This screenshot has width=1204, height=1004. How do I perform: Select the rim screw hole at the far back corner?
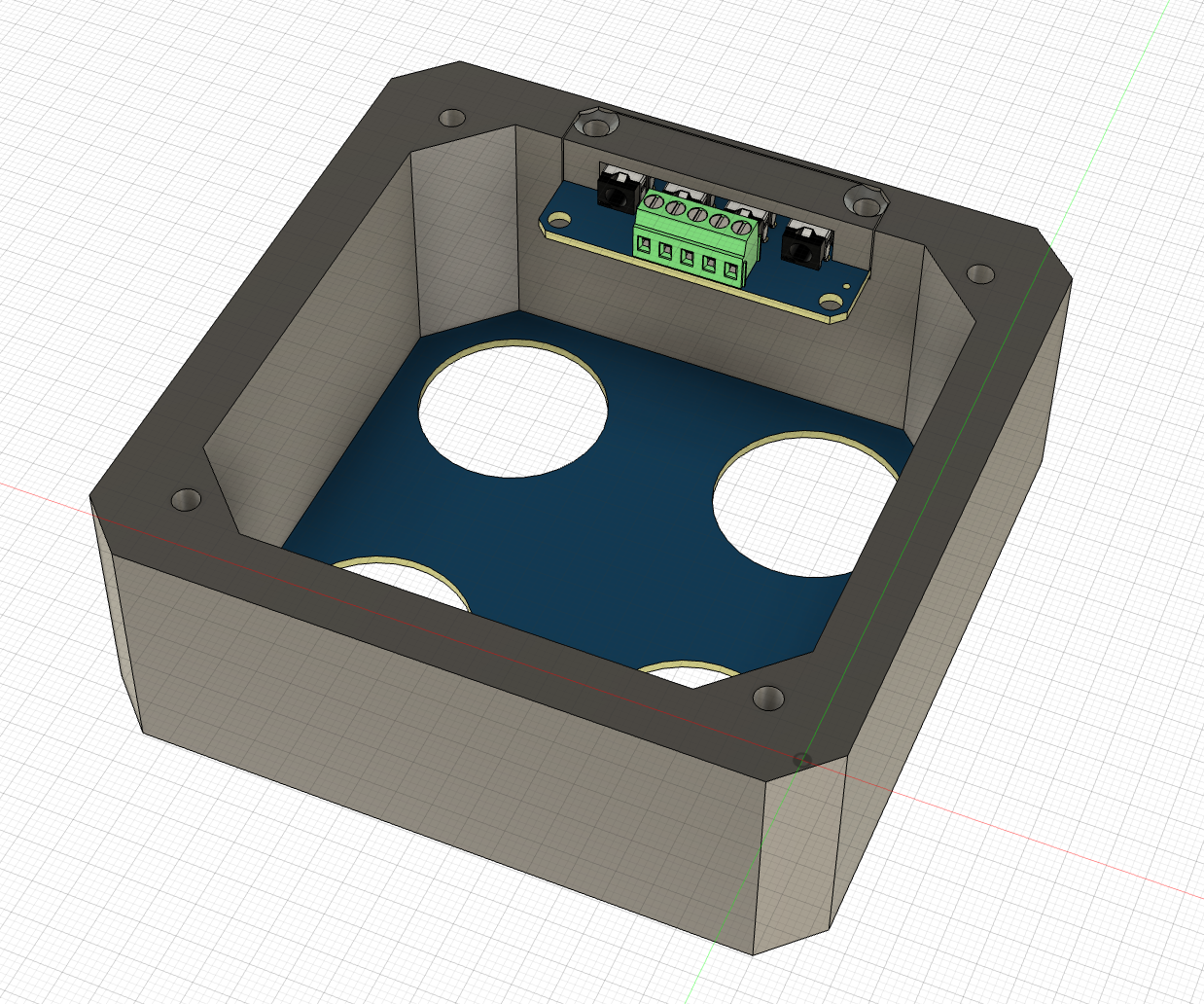pos(452,119)
